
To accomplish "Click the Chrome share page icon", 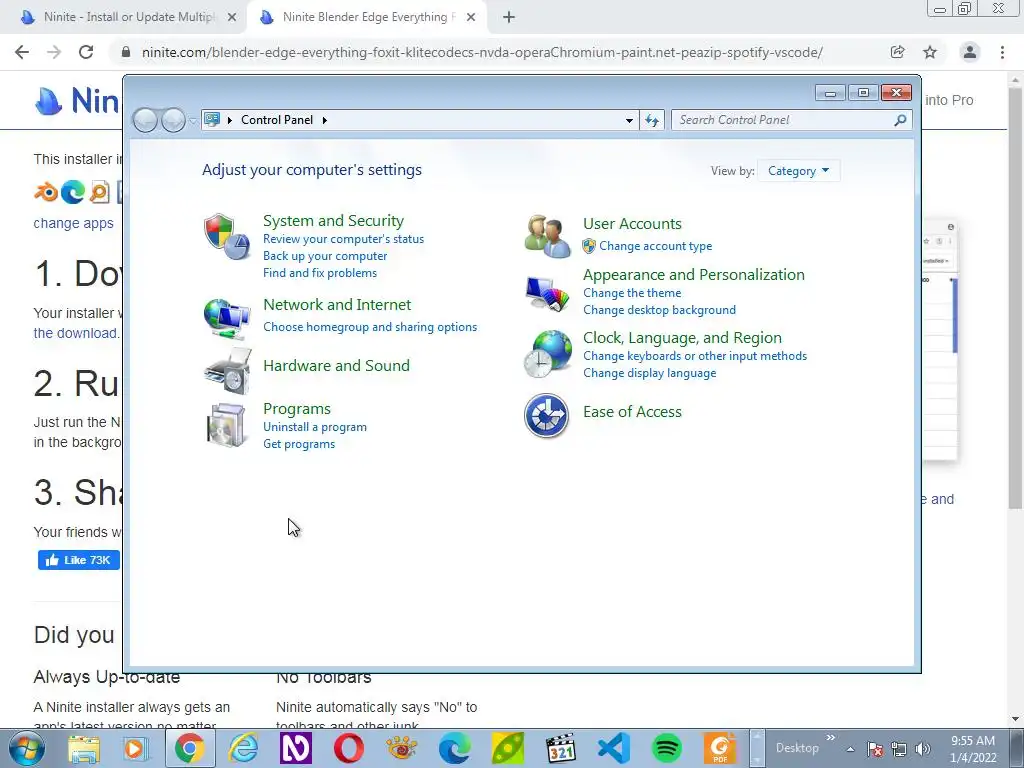I will (897, 52).
